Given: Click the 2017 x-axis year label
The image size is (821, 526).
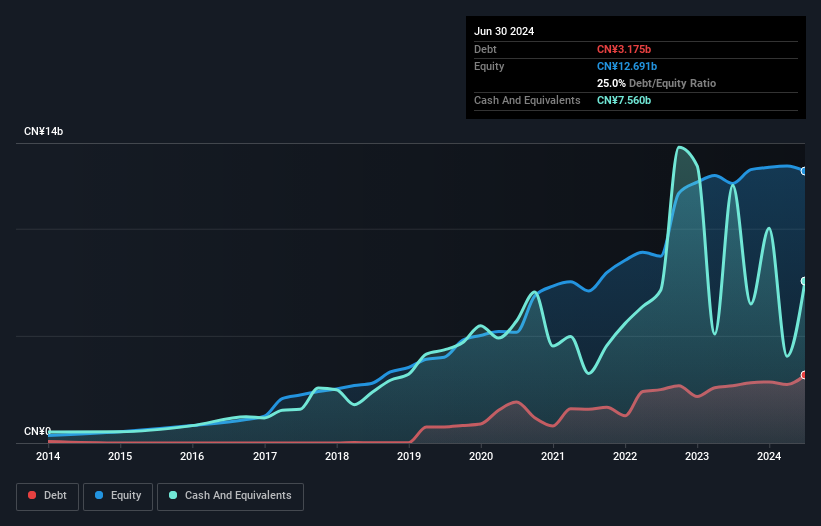Looking at the screenshot, I should (265, 456).
